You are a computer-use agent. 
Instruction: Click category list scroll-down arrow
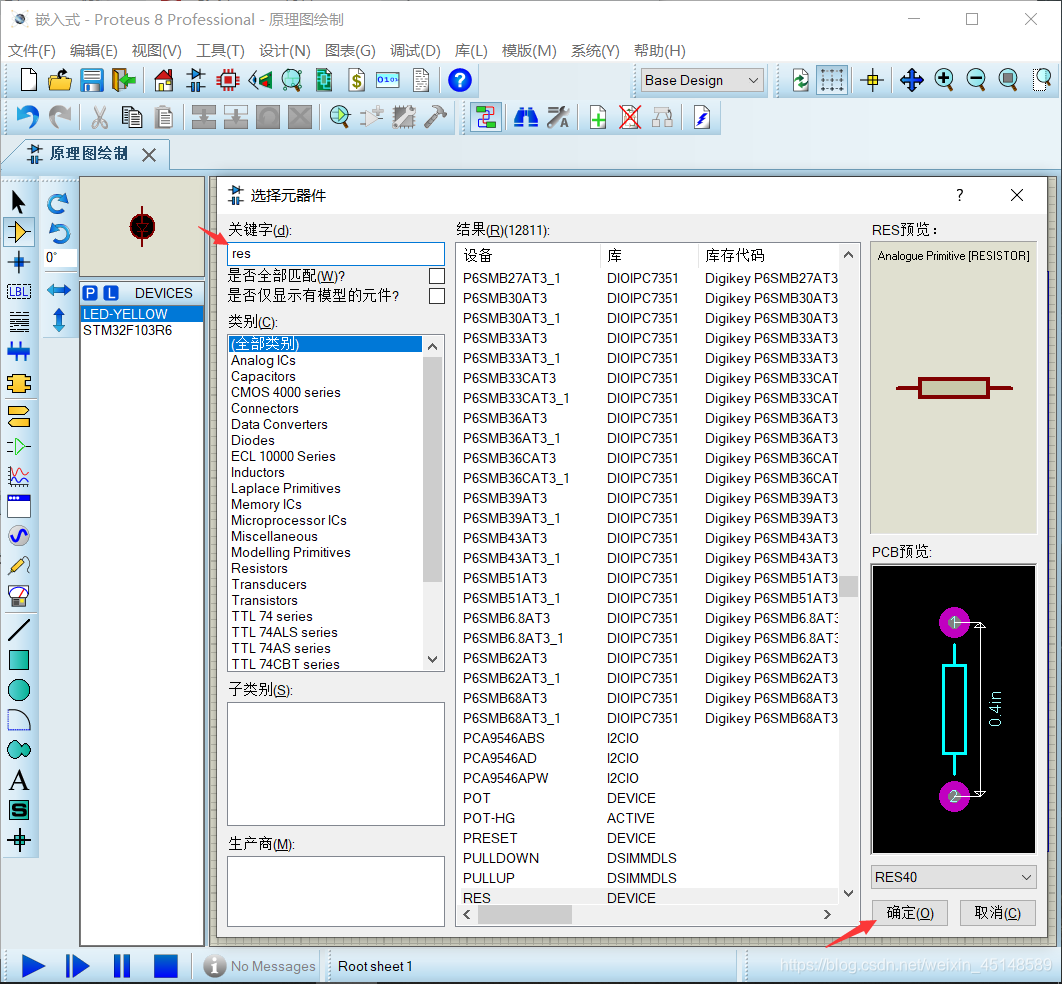pyautogui.click(x=433, y=659)
